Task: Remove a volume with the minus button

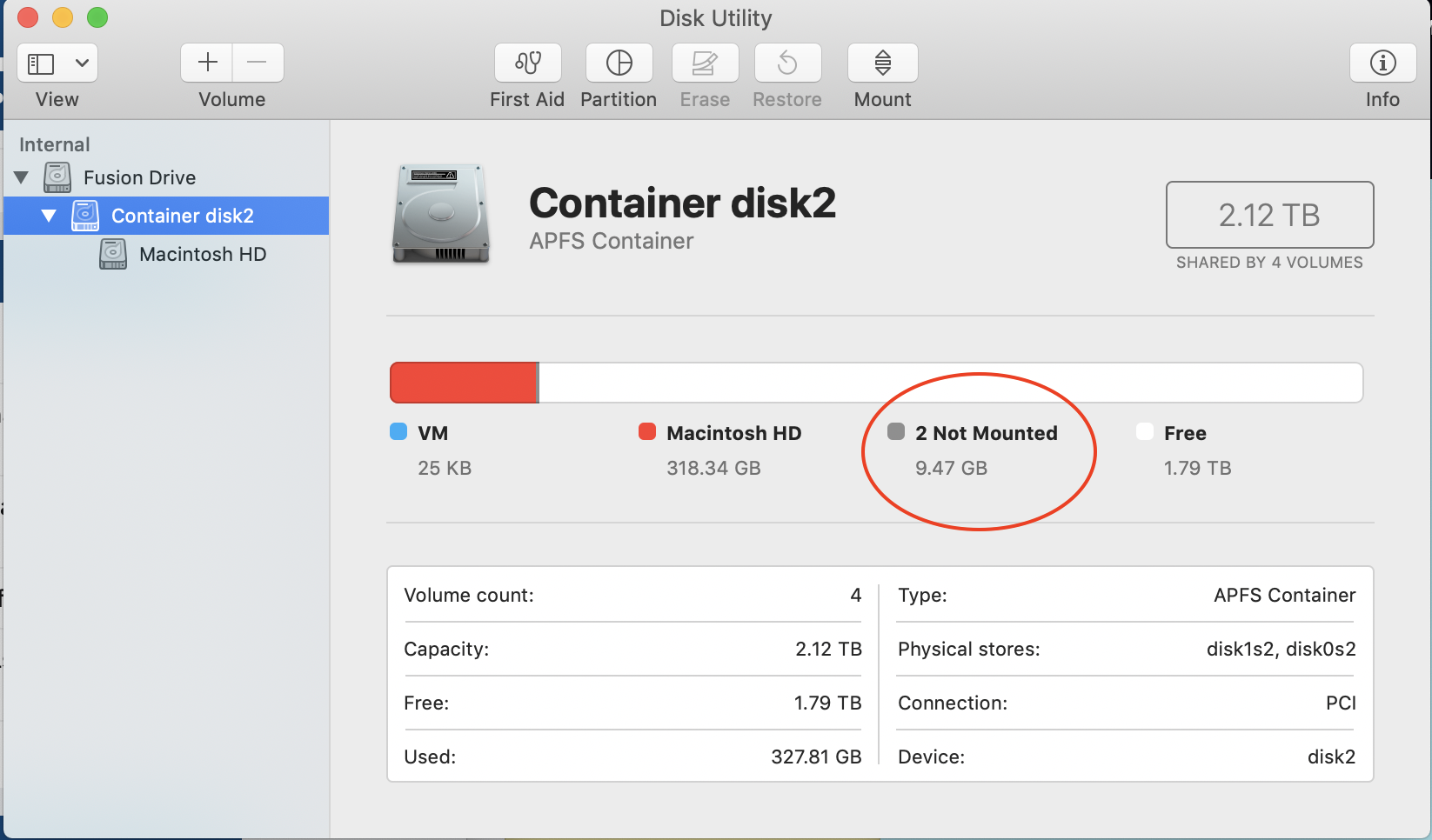Action: tap(258, 63)
